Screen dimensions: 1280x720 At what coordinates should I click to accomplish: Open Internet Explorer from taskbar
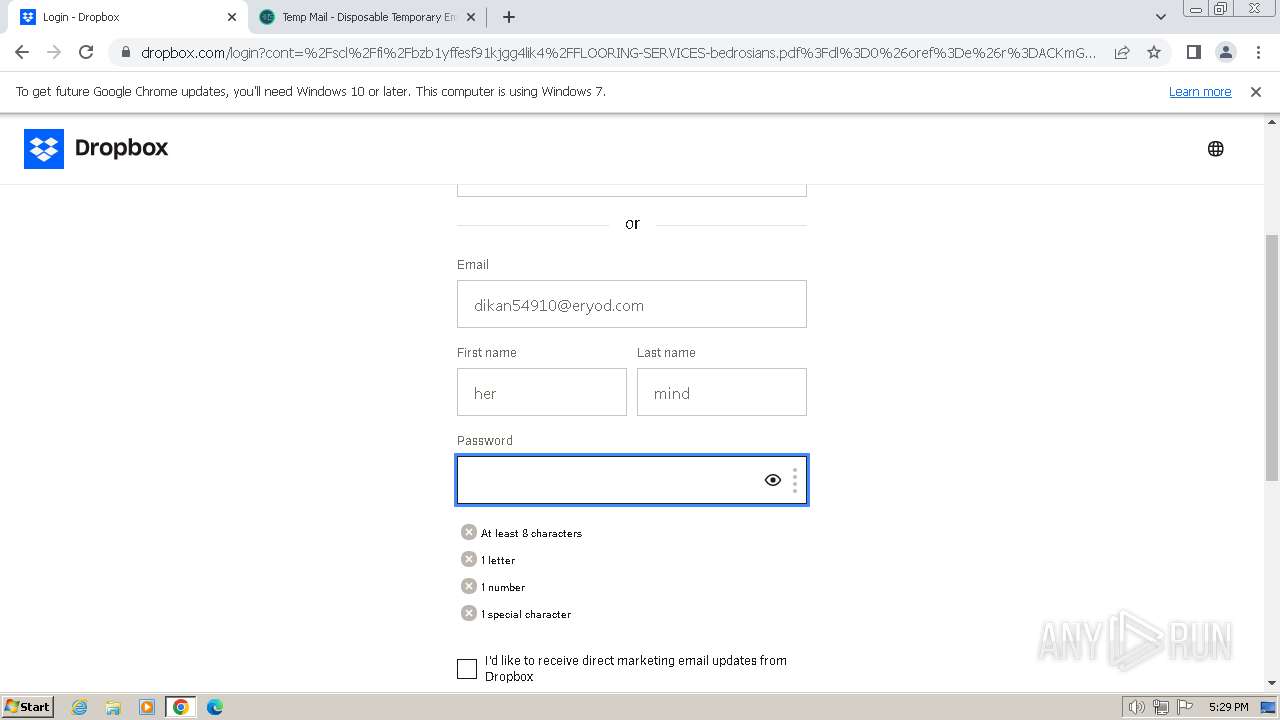pos(80,707)
